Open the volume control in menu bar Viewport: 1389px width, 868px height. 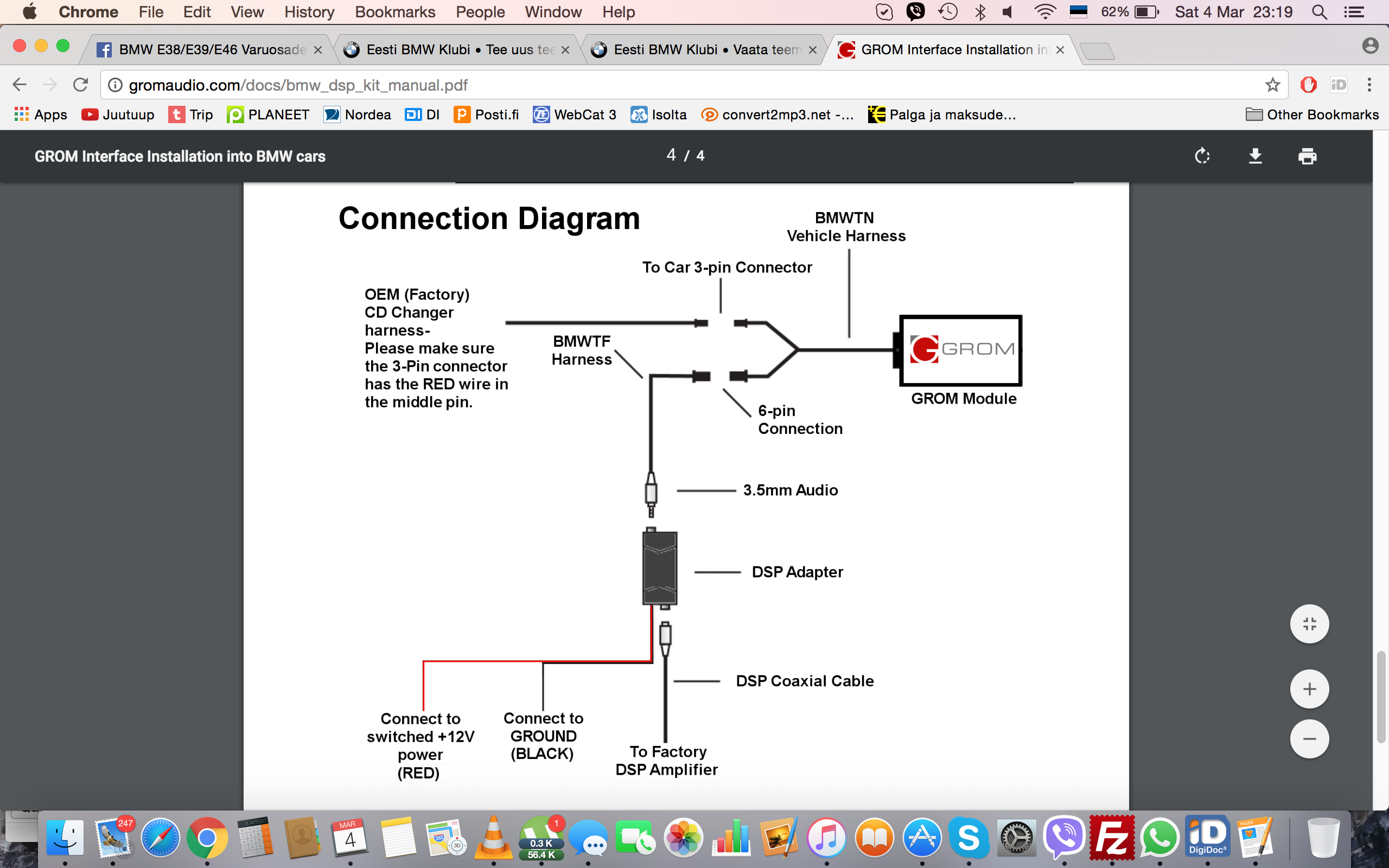pyautogui.click(x=1008, y=12)
